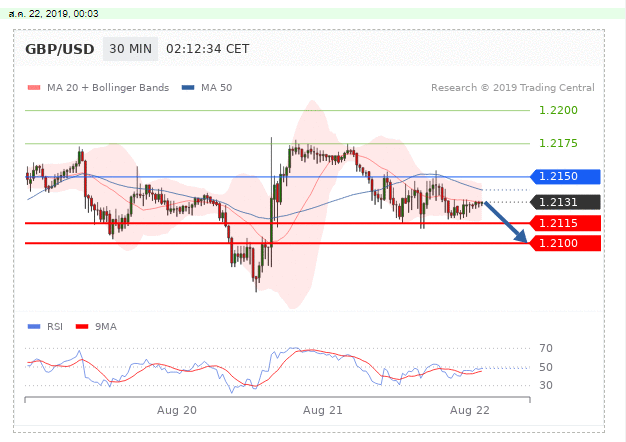The image size is (626, 442).
Task: Click the 02:12:34 CET timestamp
Action: tap(208, 49)
